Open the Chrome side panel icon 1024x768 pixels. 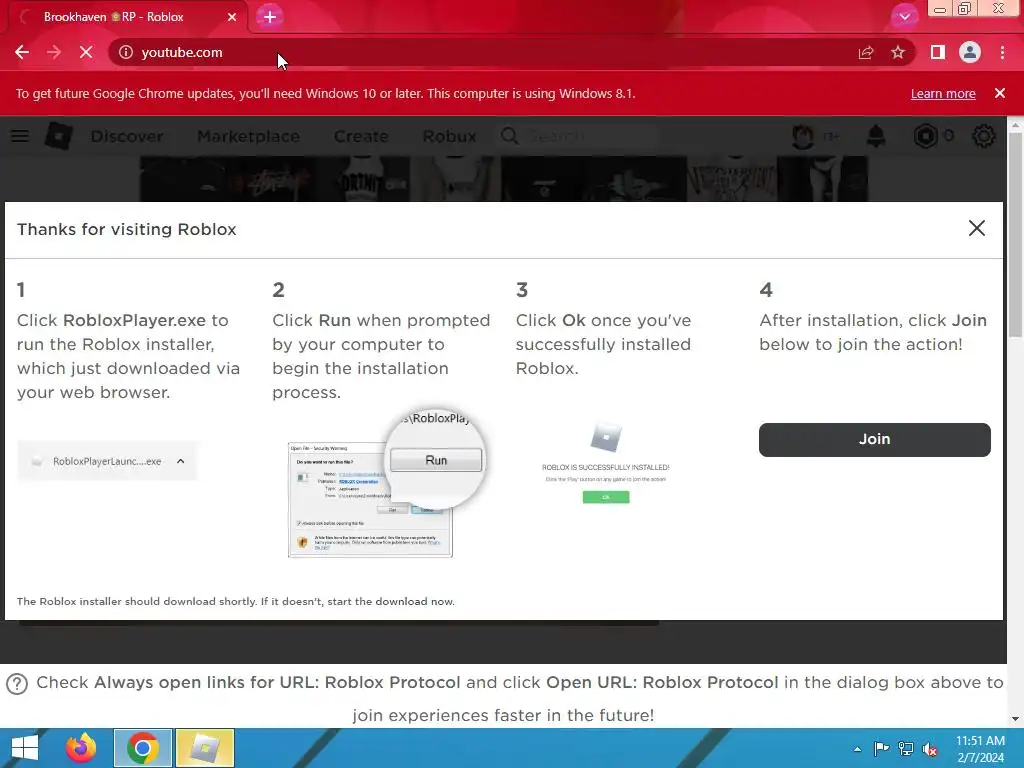938,52
